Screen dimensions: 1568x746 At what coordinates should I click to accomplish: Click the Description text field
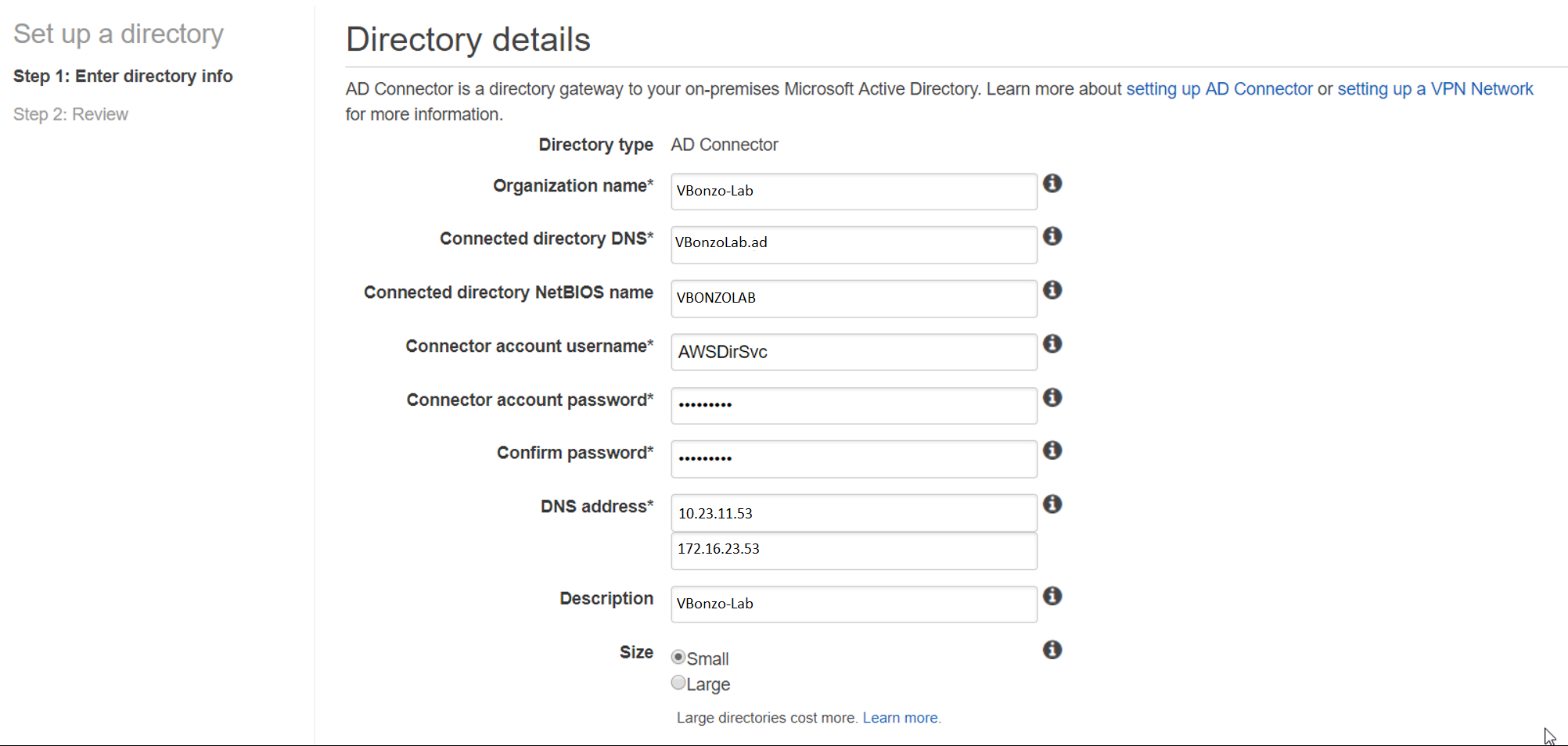pos(853,604)
